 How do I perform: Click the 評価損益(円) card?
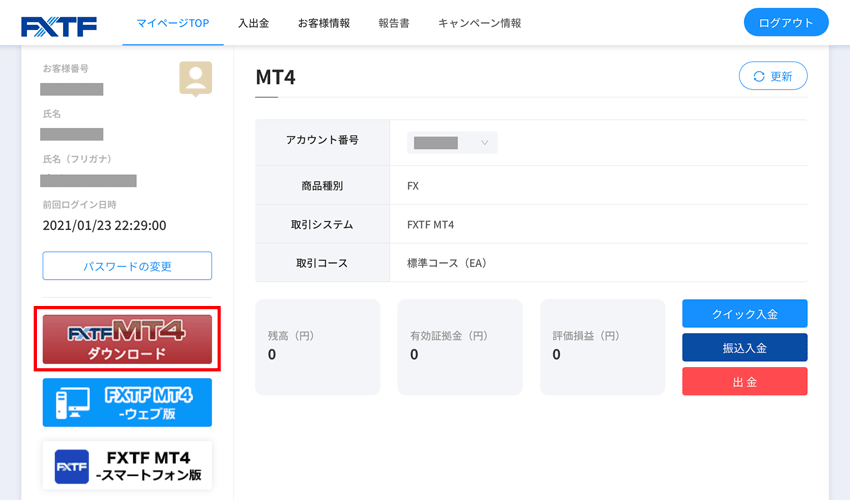coord(602,347)
